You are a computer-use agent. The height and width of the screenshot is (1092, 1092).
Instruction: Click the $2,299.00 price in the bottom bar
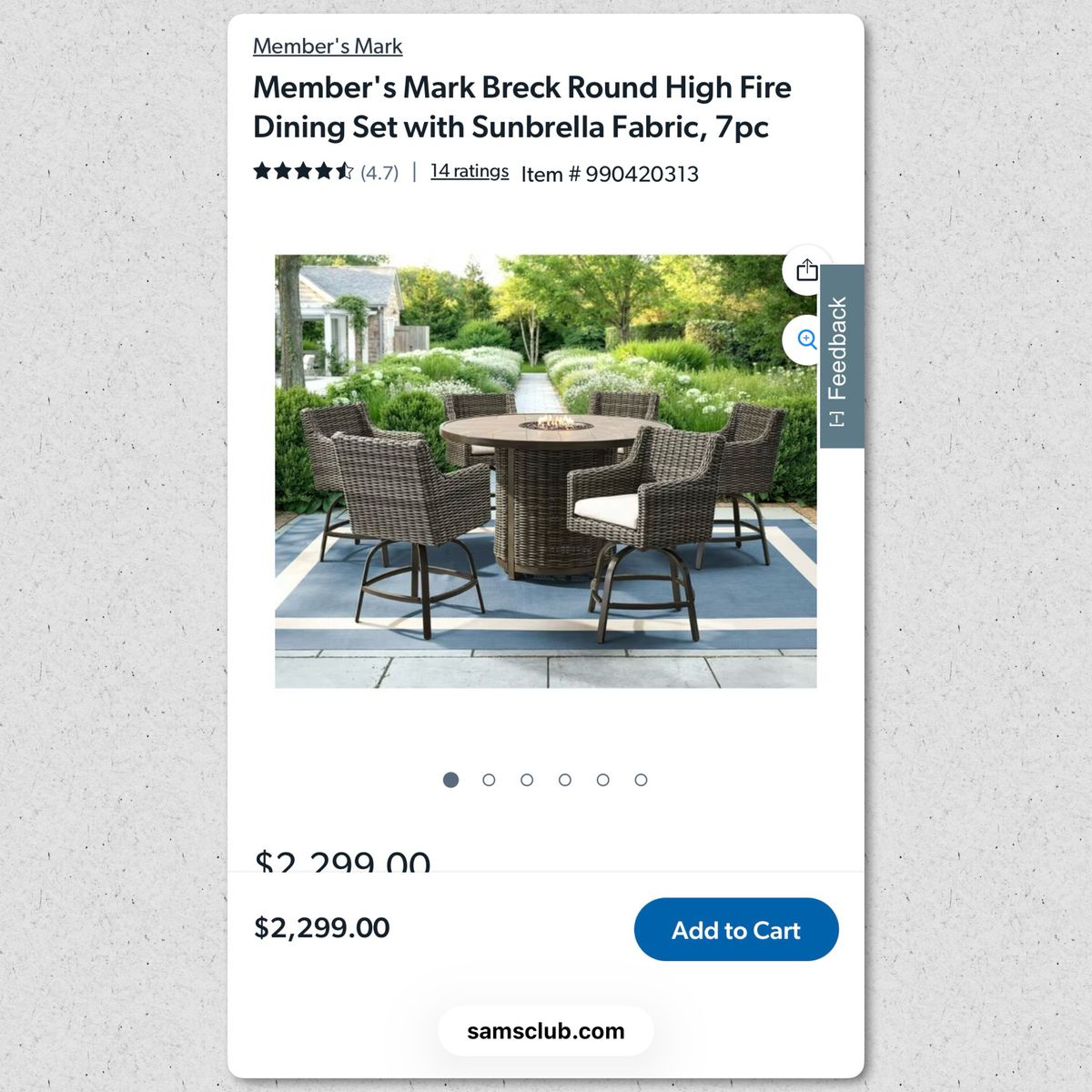tap(322, 928)
